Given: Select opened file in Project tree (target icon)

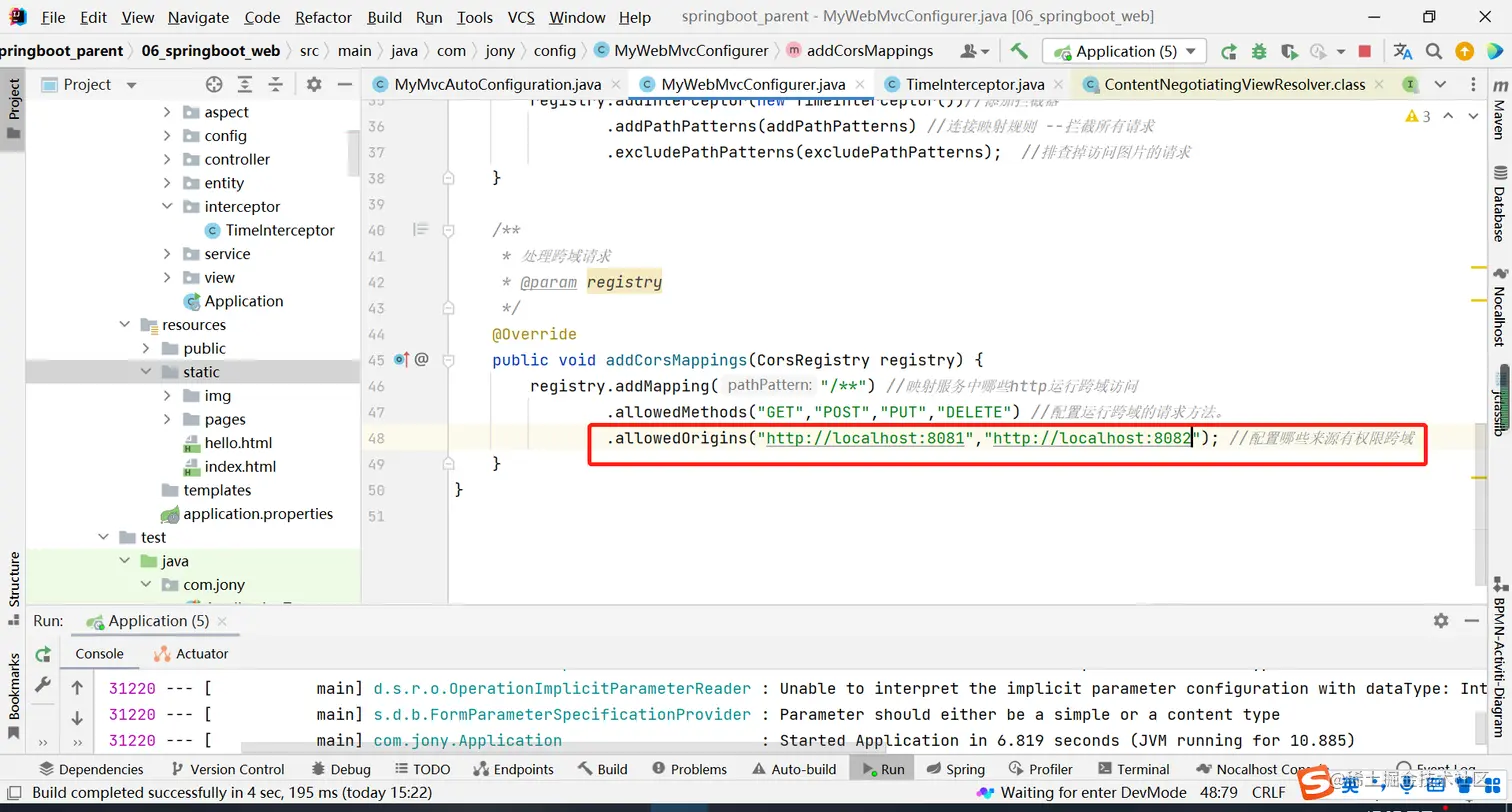Looking at the screenshot, I should (214, 85).
